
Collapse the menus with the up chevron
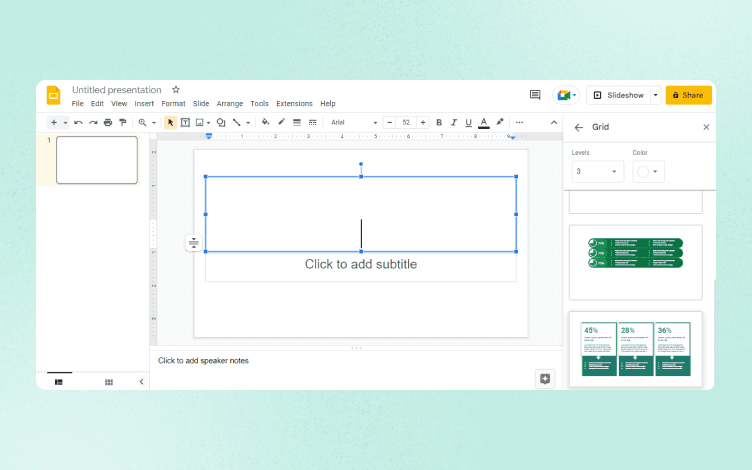pos(554,123)
